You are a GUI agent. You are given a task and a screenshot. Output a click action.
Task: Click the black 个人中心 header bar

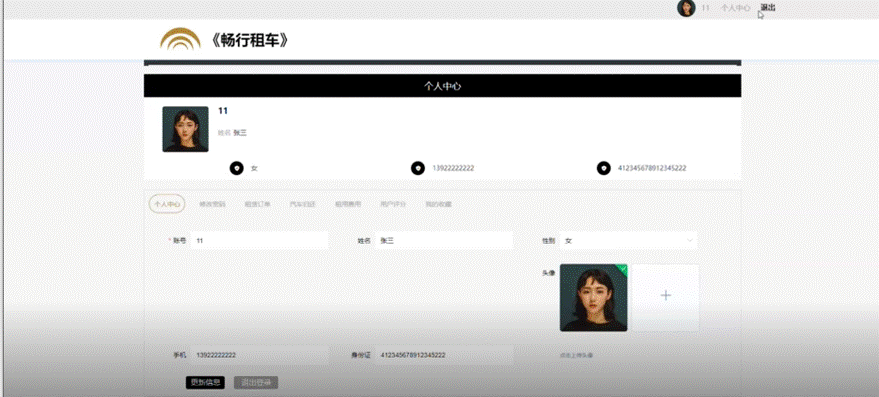(442, 86)
